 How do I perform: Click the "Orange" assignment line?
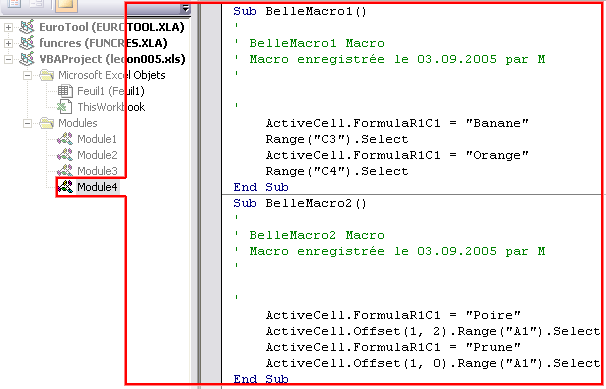pos(397,155)
